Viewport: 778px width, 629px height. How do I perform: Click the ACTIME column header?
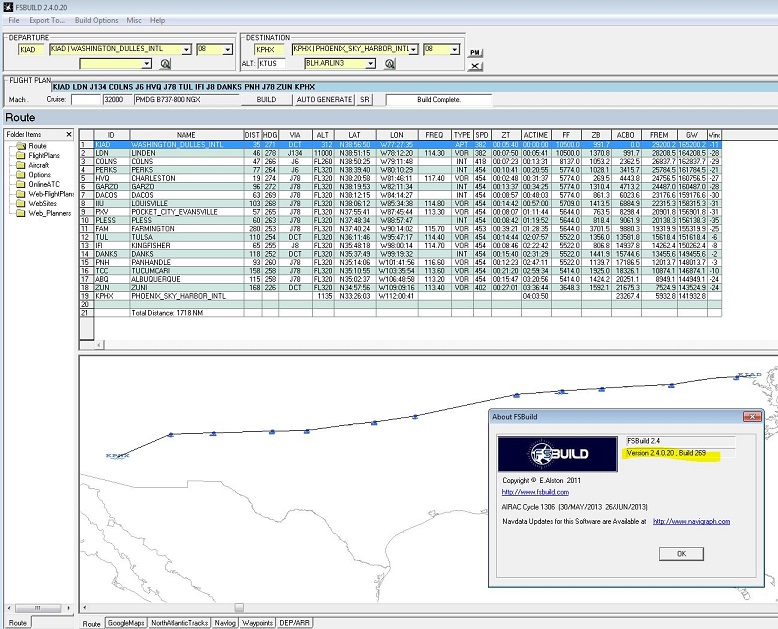[536, 135]
